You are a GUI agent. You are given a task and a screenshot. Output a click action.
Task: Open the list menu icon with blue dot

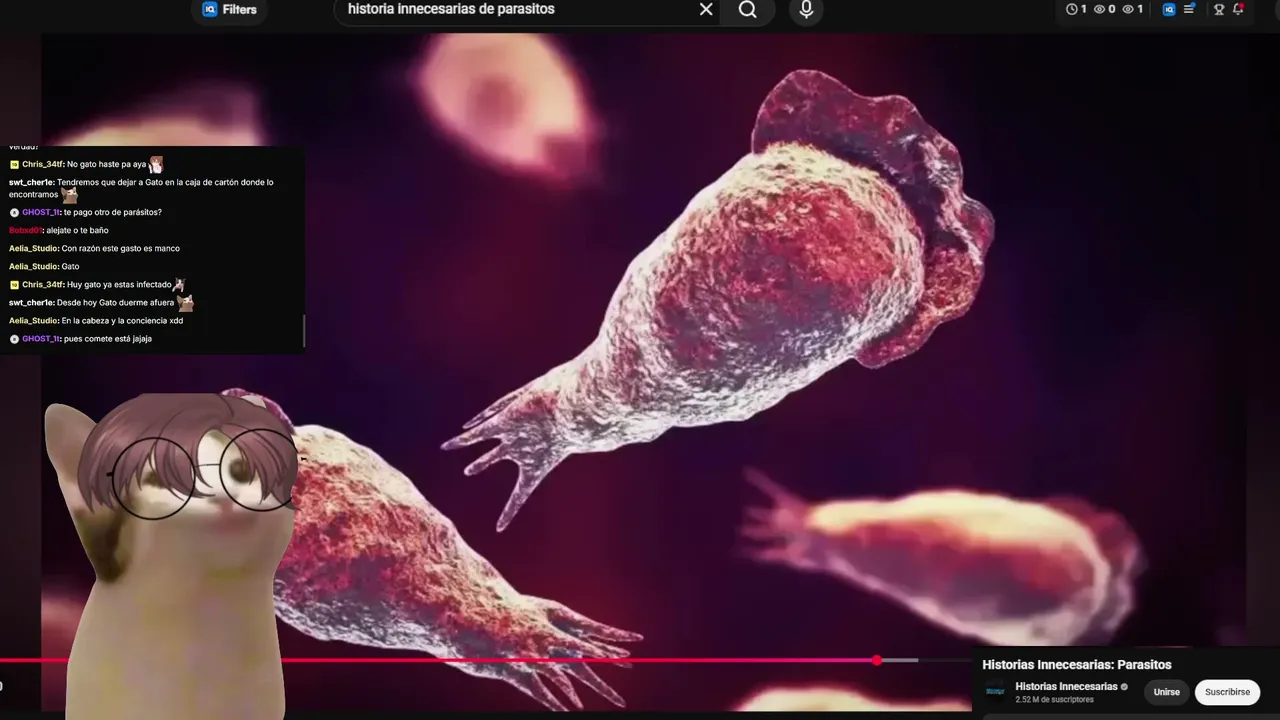point(1189,10)
